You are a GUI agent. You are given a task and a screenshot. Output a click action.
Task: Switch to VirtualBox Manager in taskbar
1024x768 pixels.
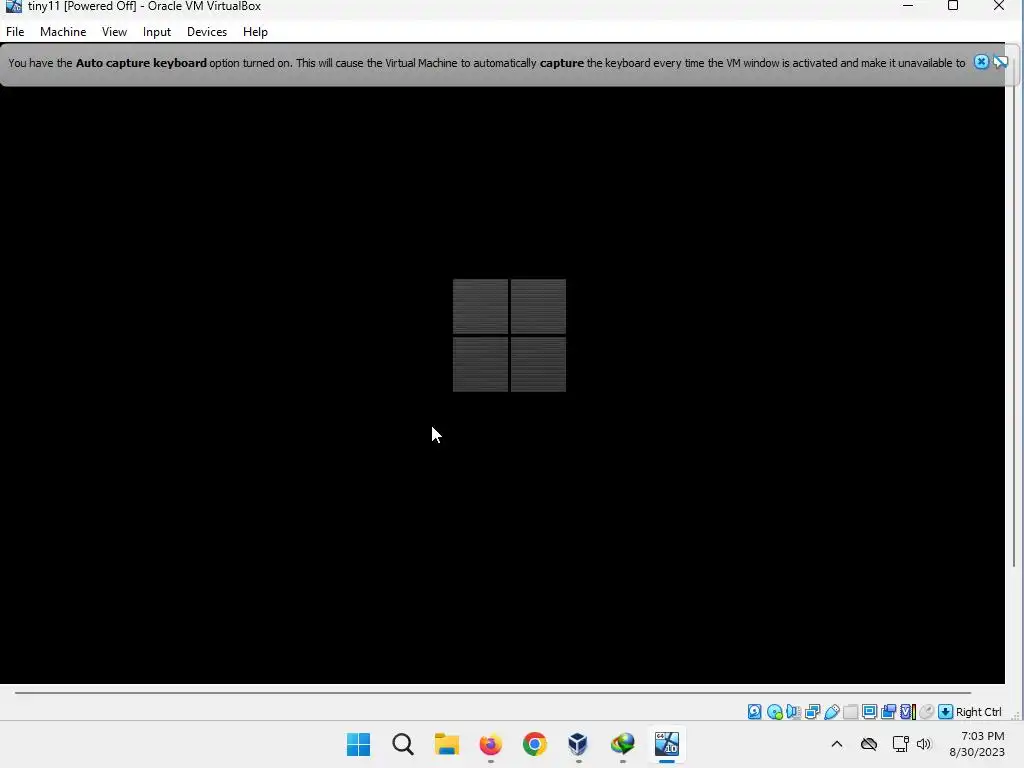click(579, 744)
